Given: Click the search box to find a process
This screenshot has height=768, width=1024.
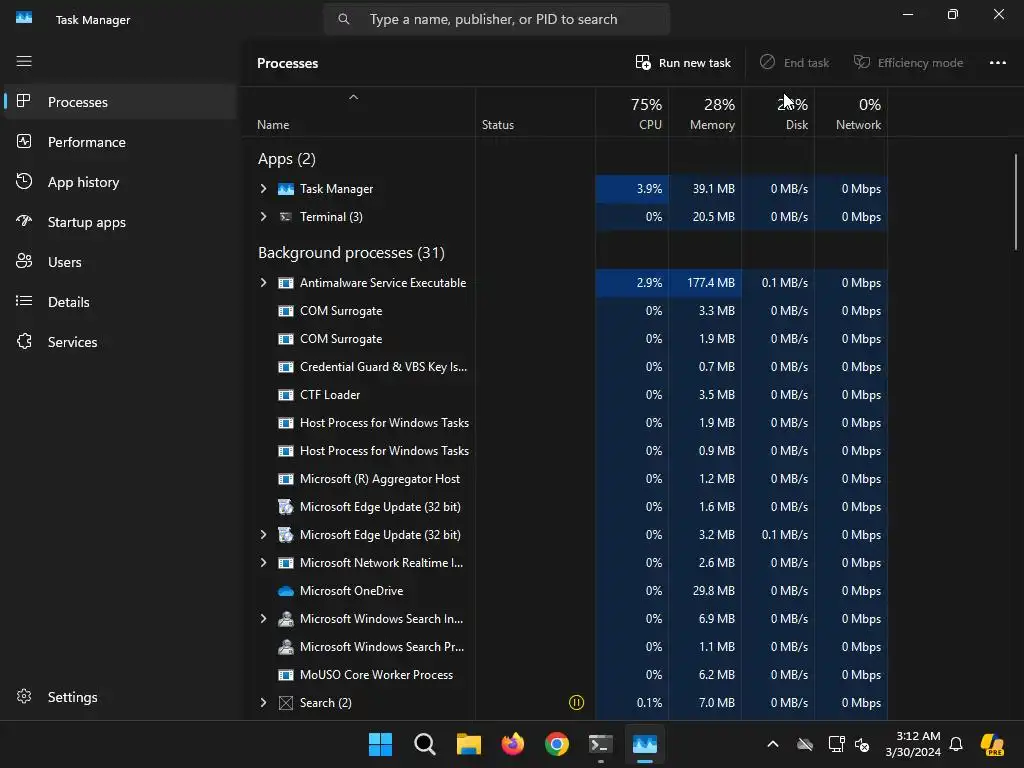Looking at the screenshot, I should (x=497, y=19).
